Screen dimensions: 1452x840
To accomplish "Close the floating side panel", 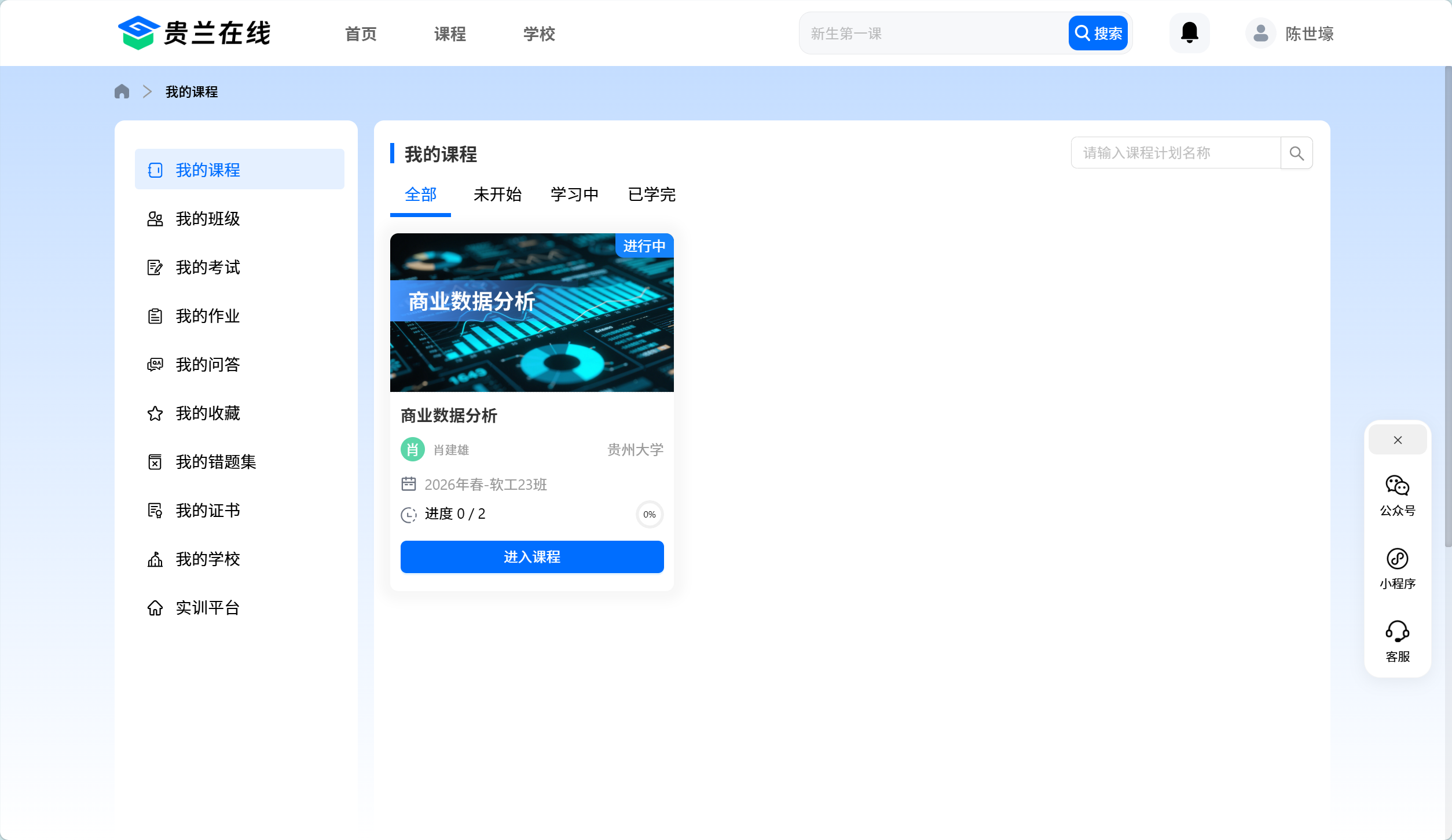I will click(1398, 440).
